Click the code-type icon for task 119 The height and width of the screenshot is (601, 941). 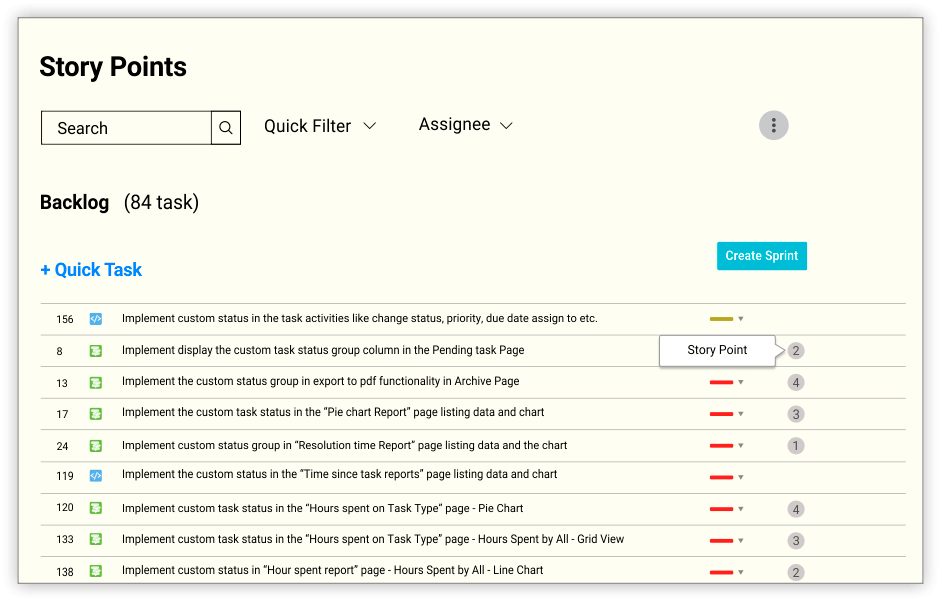coord(96,475)
